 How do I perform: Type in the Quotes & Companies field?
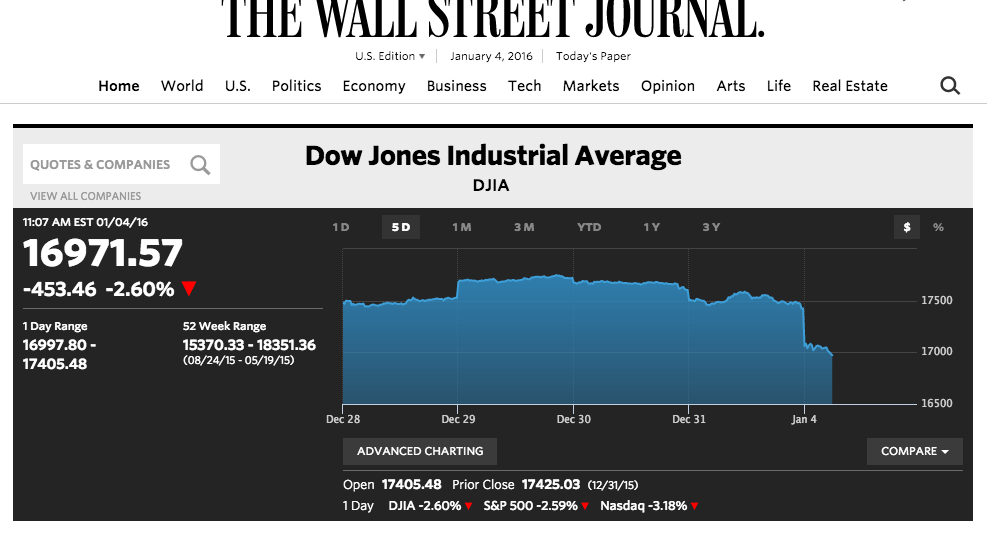coord(100,165)
